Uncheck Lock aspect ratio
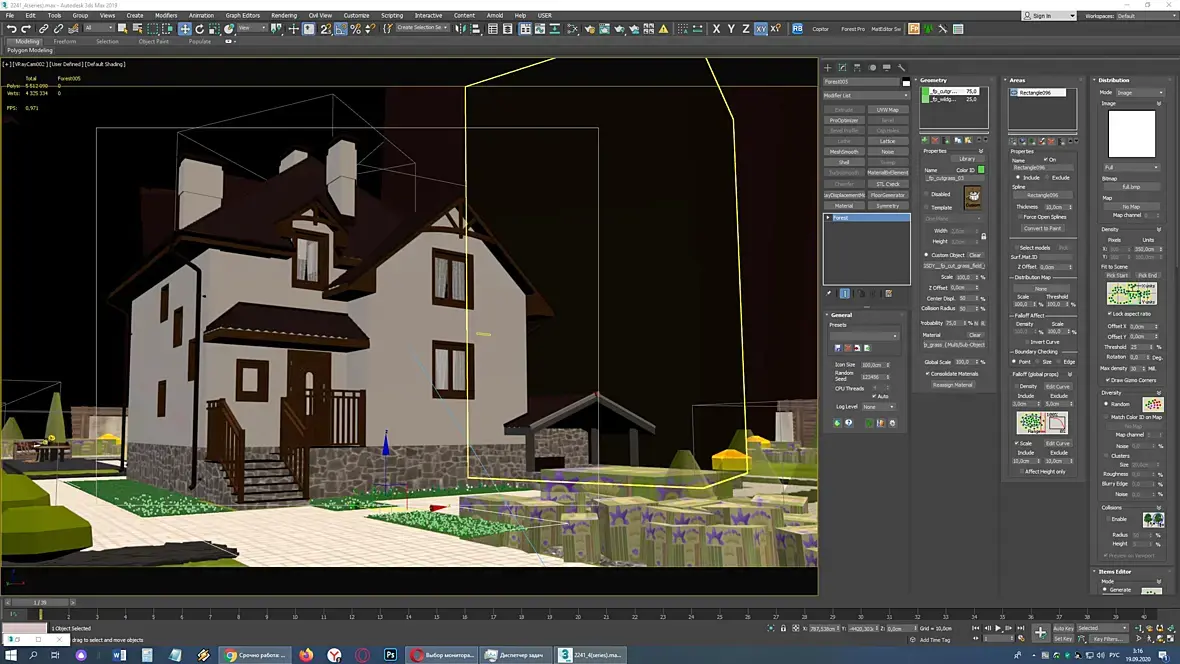Viewport: 1180px width, 664px height. [1109, 313]
